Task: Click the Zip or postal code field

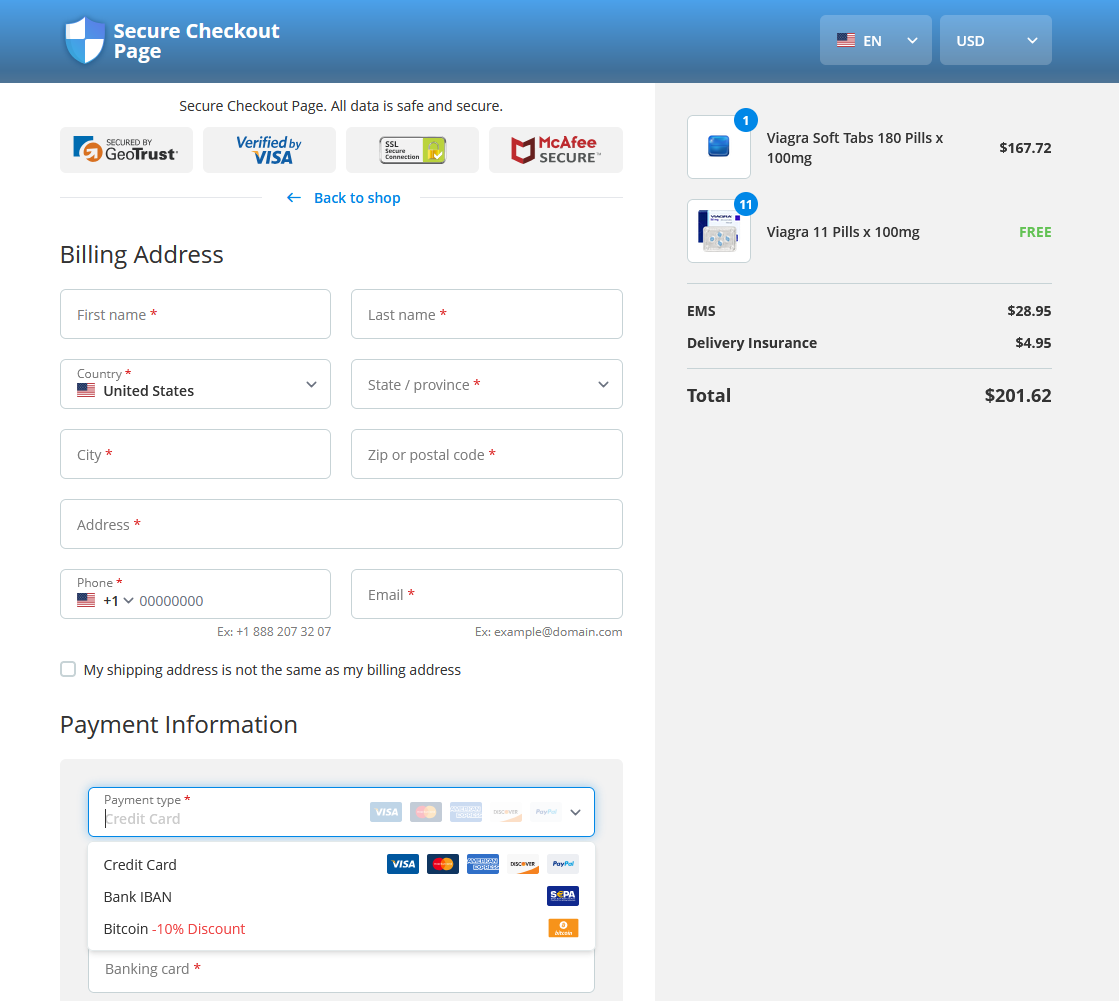Action: point(487,454)
